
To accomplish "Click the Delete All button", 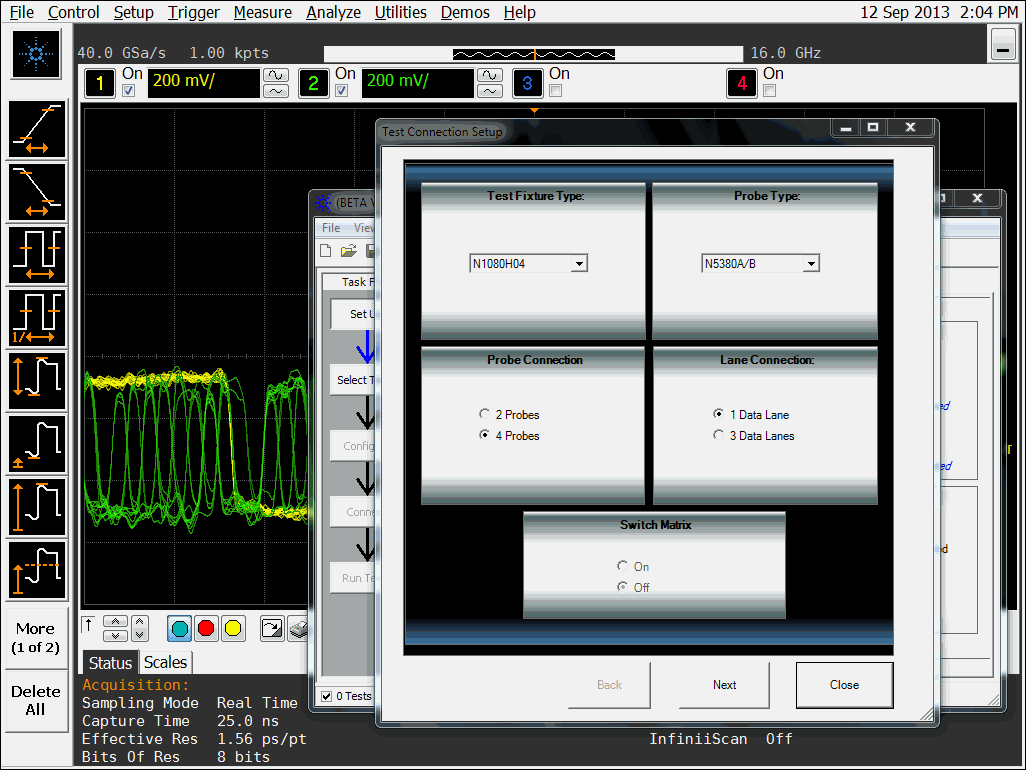I will click(x=35, y=700).
